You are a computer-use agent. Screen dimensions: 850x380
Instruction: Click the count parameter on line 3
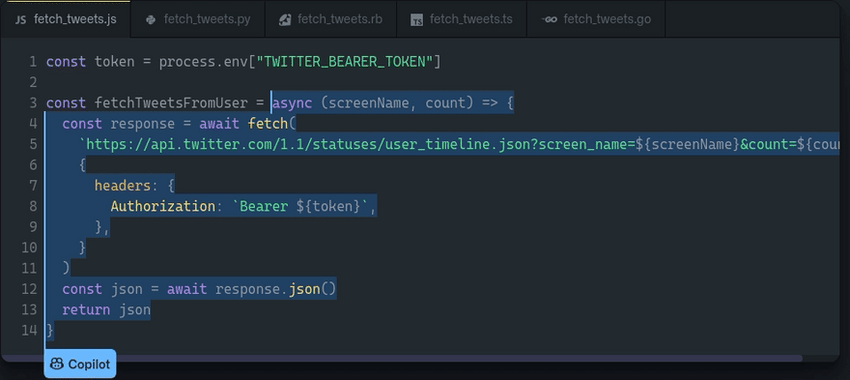pos(445,103)
